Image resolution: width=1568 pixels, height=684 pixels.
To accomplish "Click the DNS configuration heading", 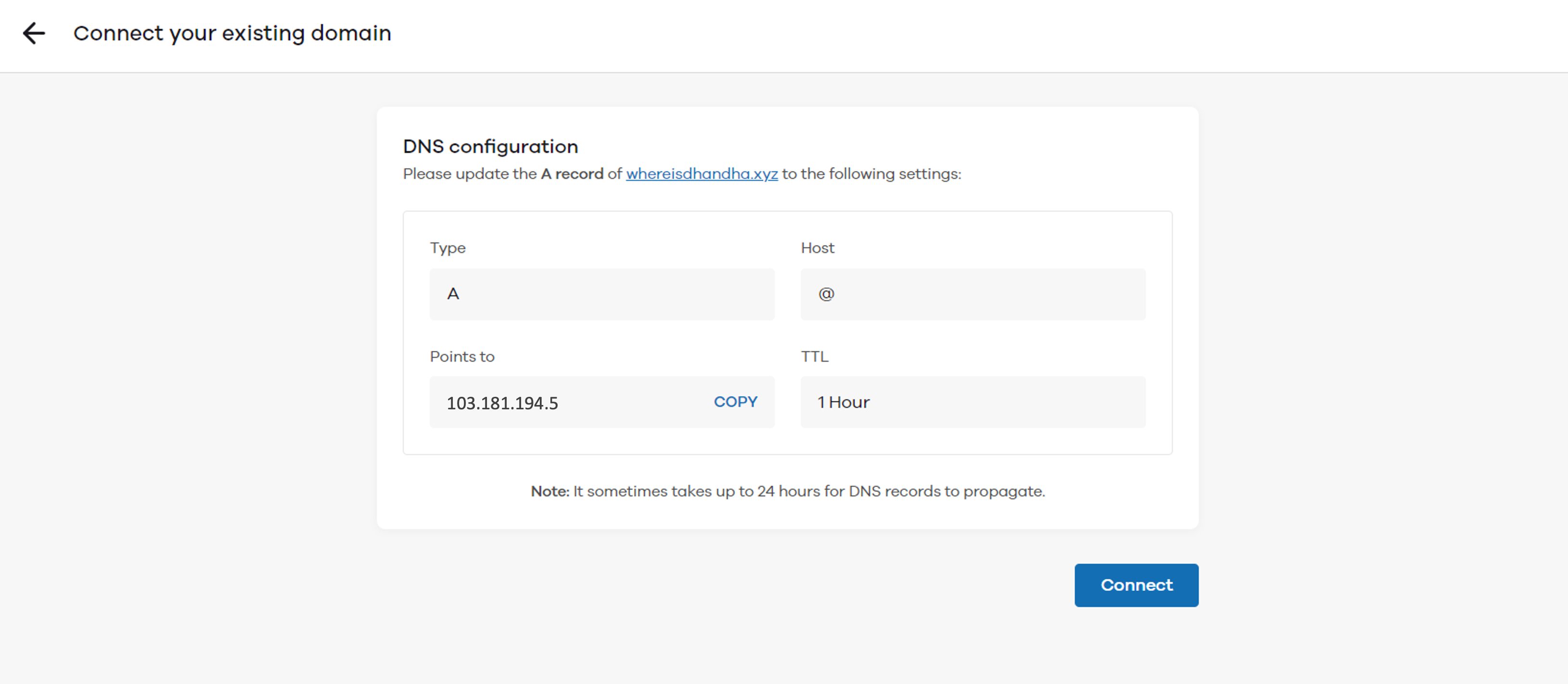I will pyautogui.click(x=491, y=147).
